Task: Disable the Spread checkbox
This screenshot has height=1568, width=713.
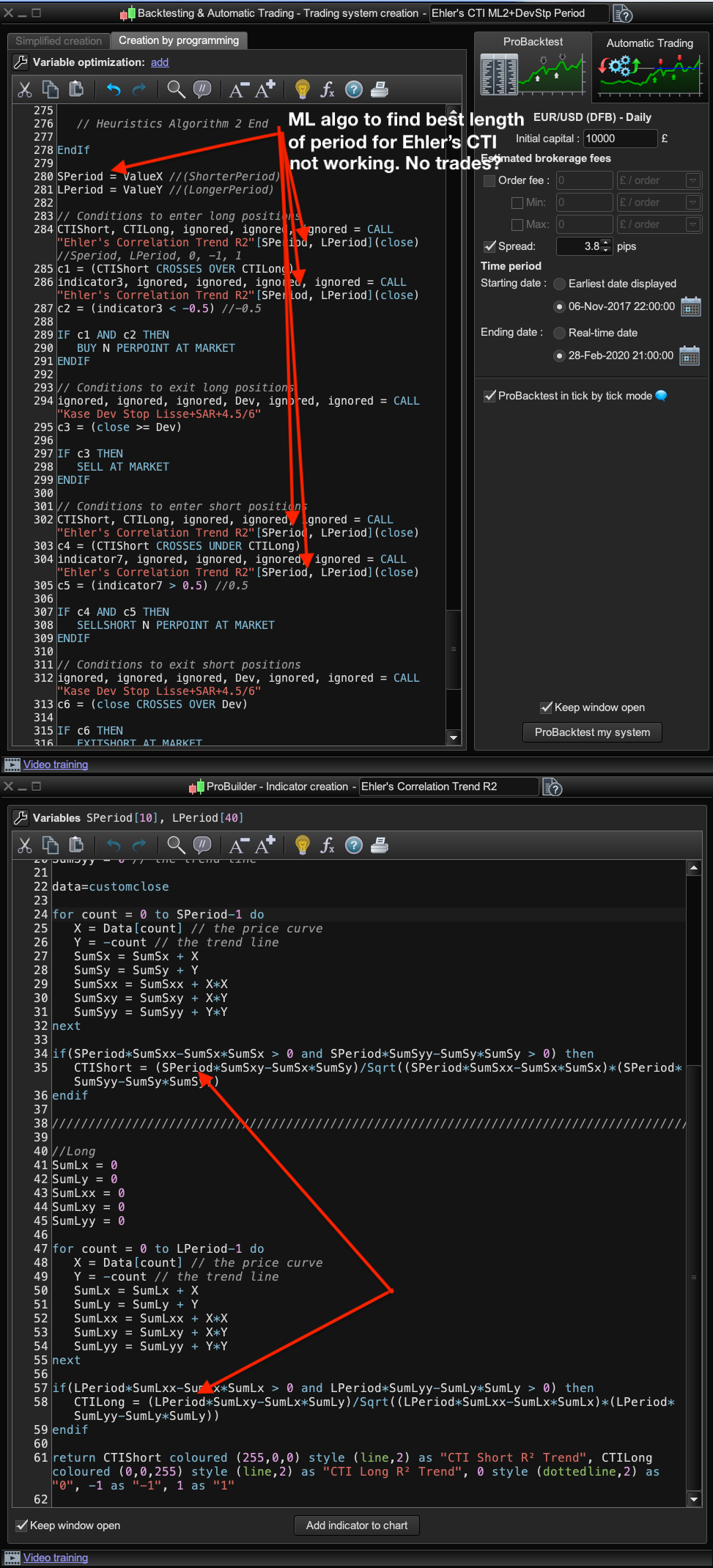Action: pyautogui.click(x=490, y=246)
